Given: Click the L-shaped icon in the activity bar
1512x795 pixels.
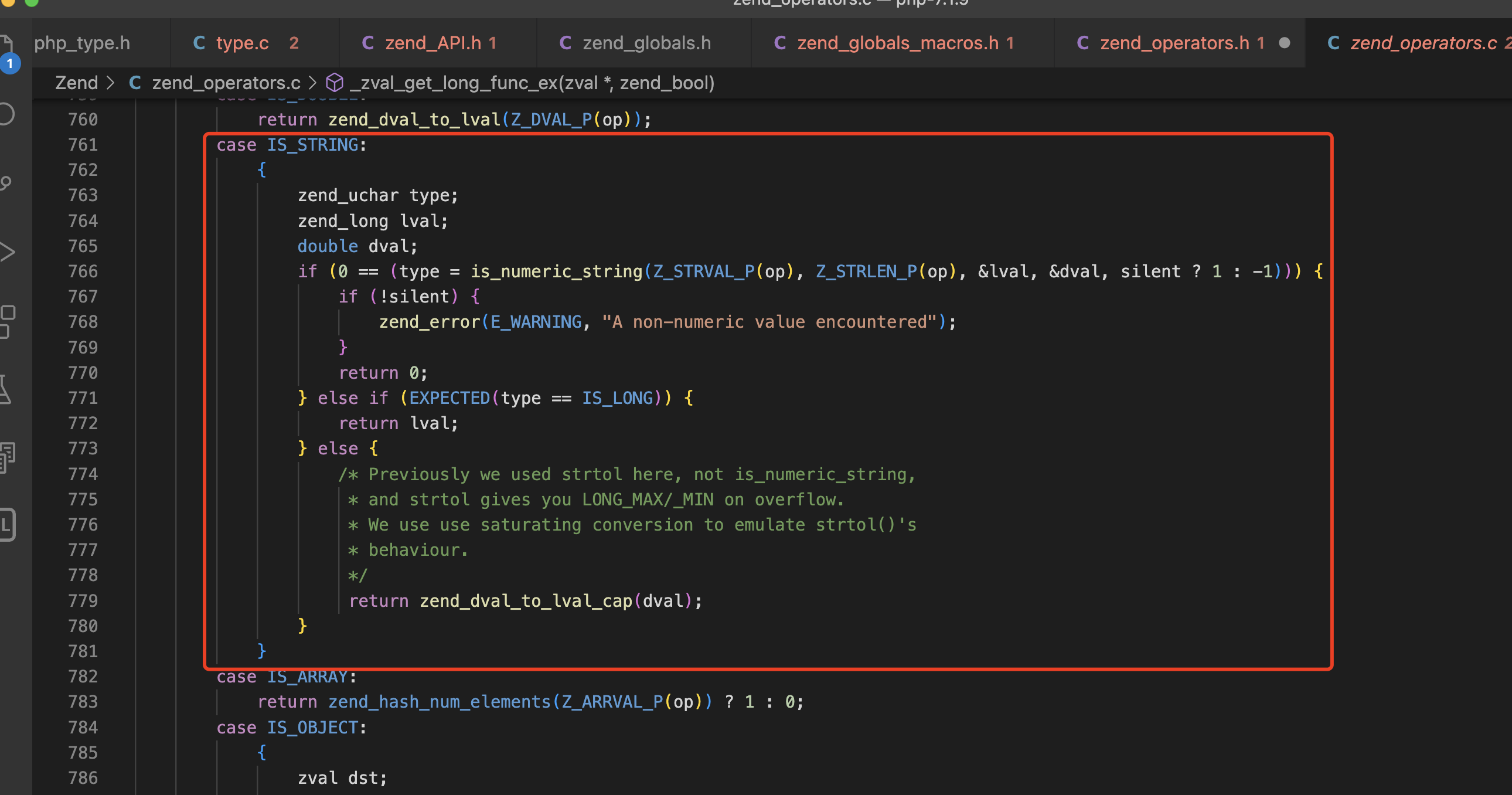Looking at the screenshot, I should tap(6, 524).
